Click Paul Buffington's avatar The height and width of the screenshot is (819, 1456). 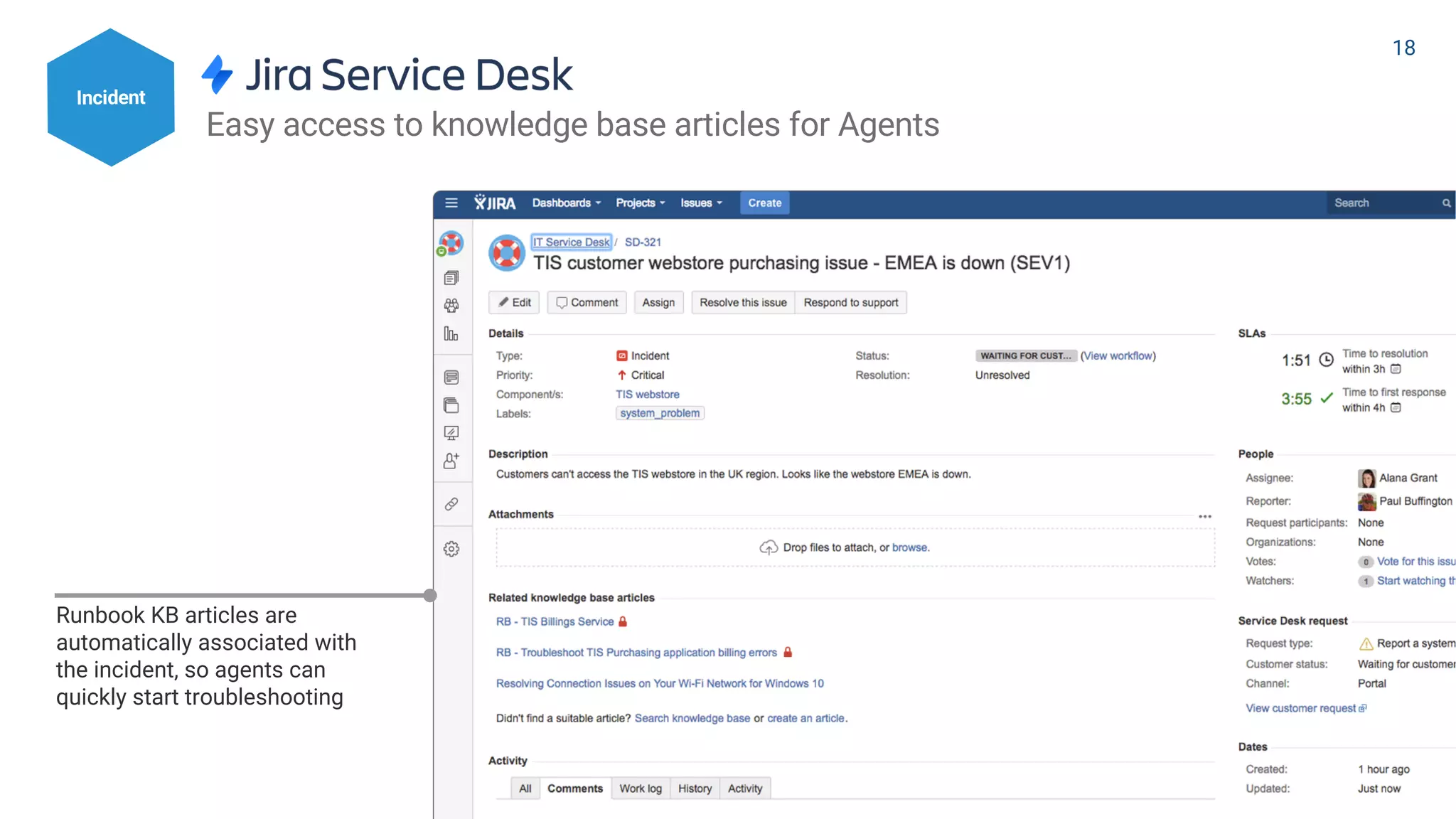[1366, 501]
